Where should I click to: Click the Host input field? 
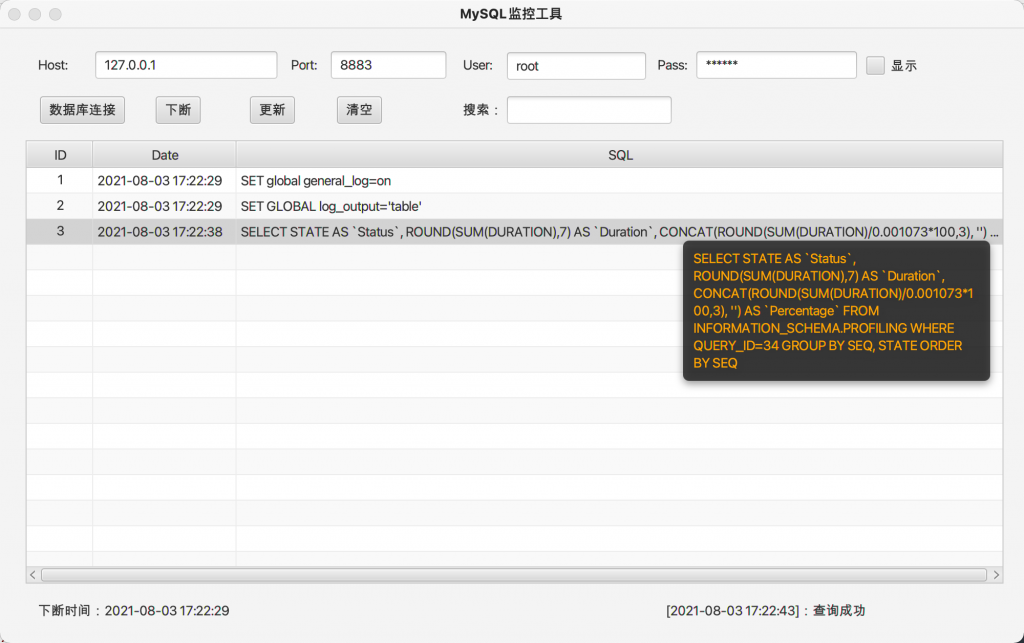[x=186, y=65]
